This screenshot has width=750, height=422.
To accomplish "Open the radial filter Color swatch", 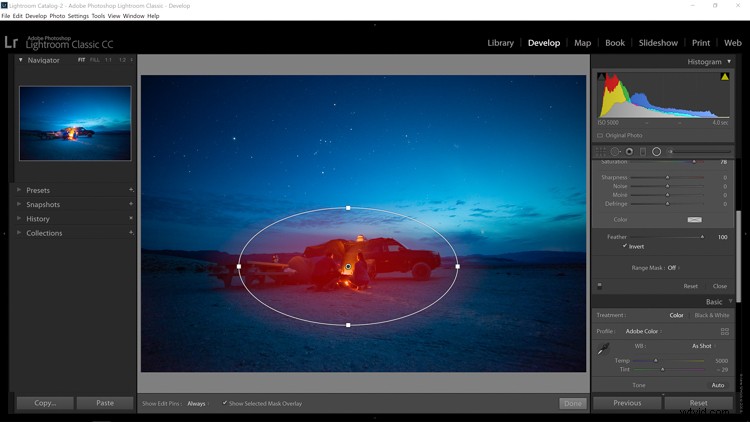I will coord(695,220).
